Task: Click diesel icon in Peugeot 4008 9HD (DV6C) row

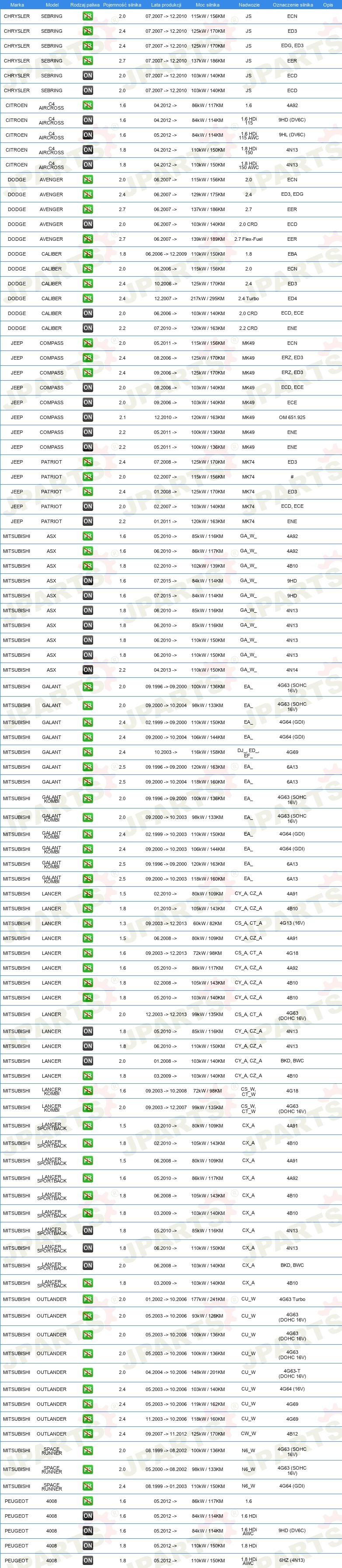Action: [88, 1530]
